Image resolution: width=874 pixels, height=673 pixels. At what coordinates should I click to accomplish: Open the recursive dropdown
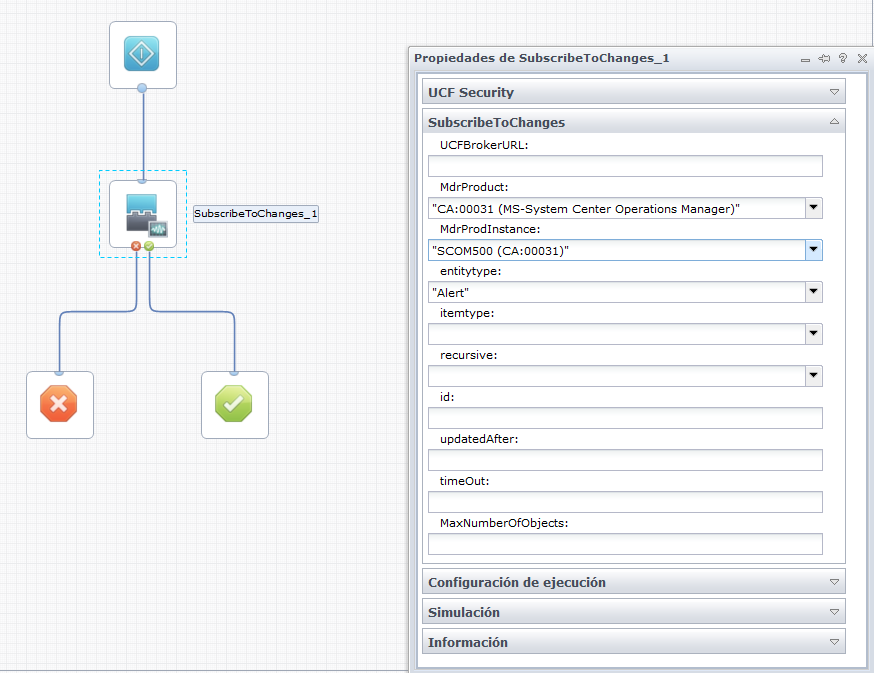coord(814,376)
